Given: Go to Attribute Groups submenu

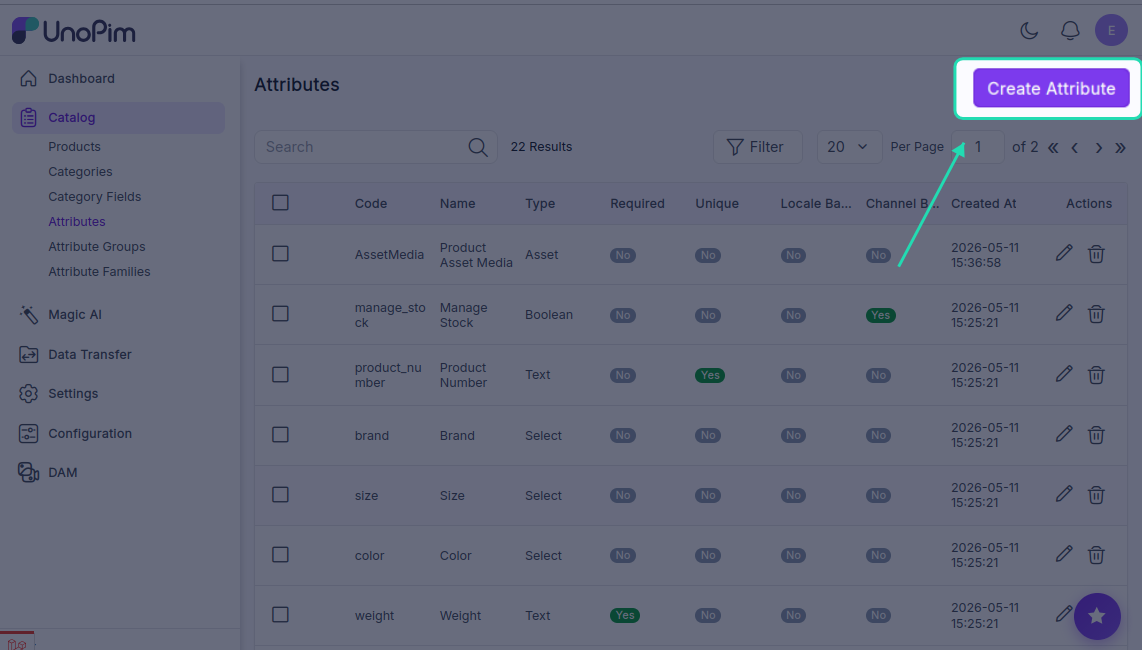Looking at the screenshot, I should coord(97,246).
